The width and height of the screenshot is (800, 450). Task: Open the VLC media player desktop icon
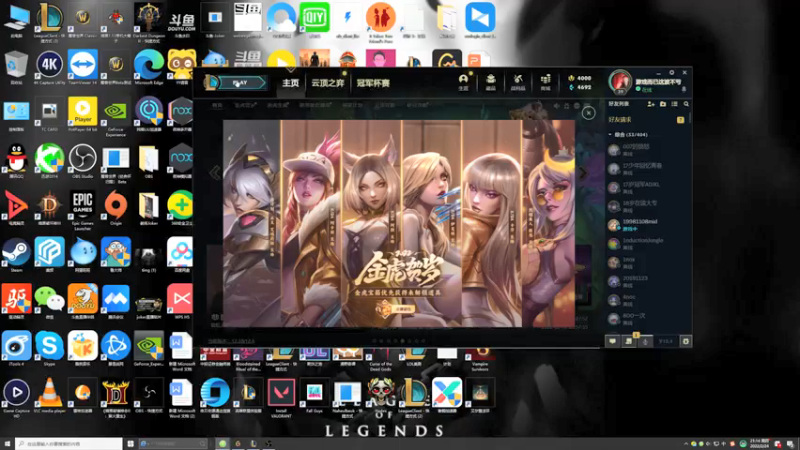pos(49,396)
